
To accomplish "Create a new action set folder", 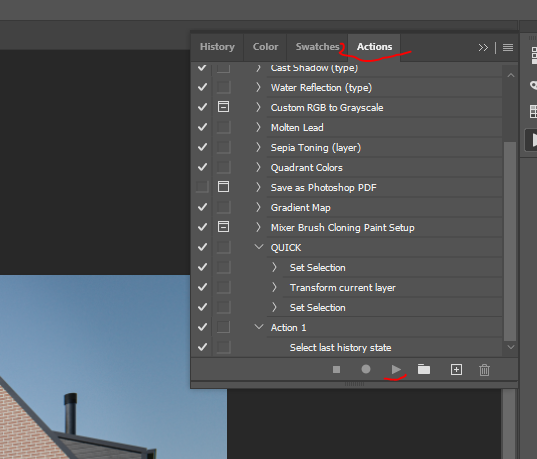I will pos(424,369).
